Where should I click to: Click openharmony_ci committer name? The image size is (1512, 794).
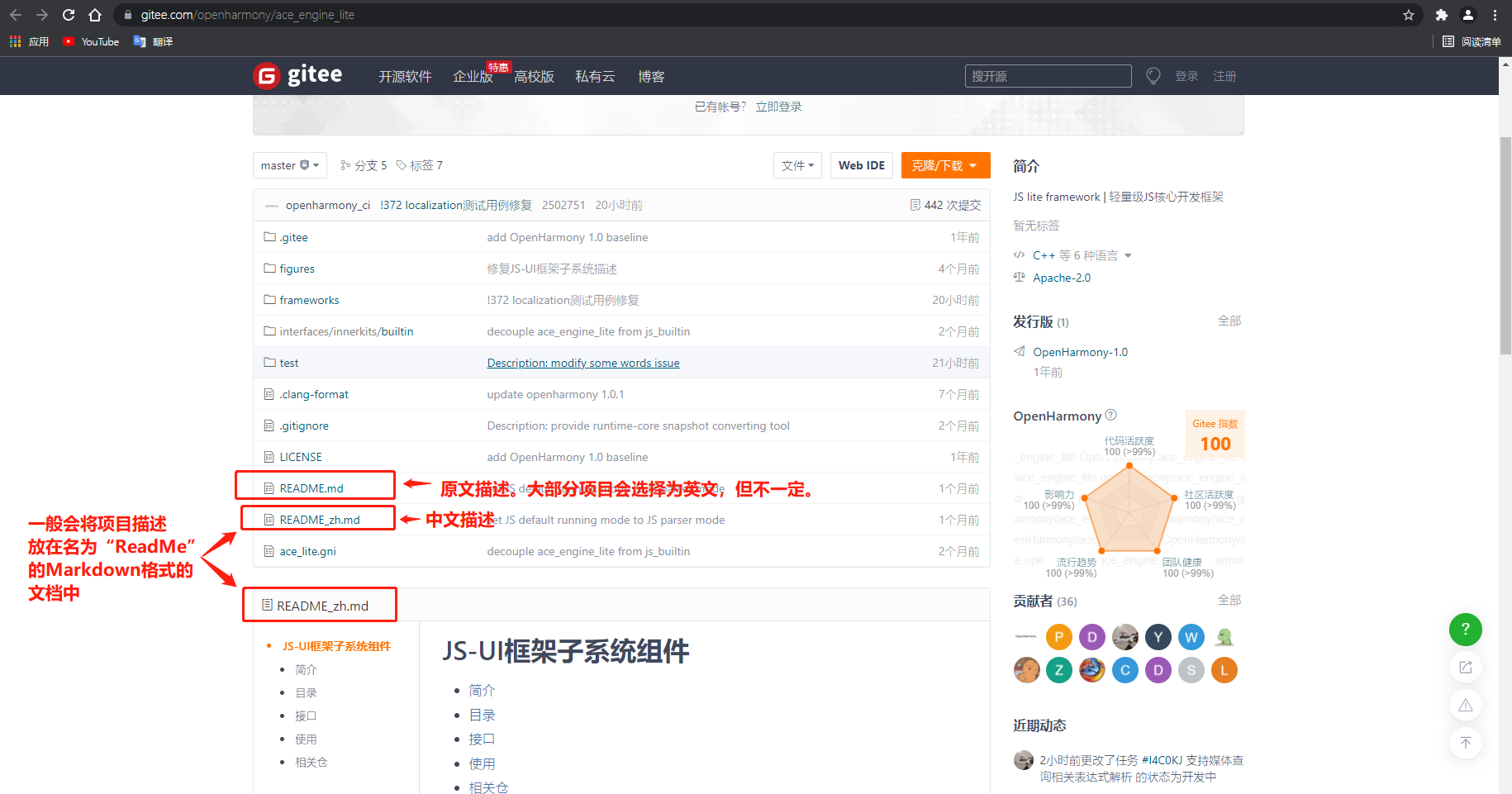coord(328,205)
